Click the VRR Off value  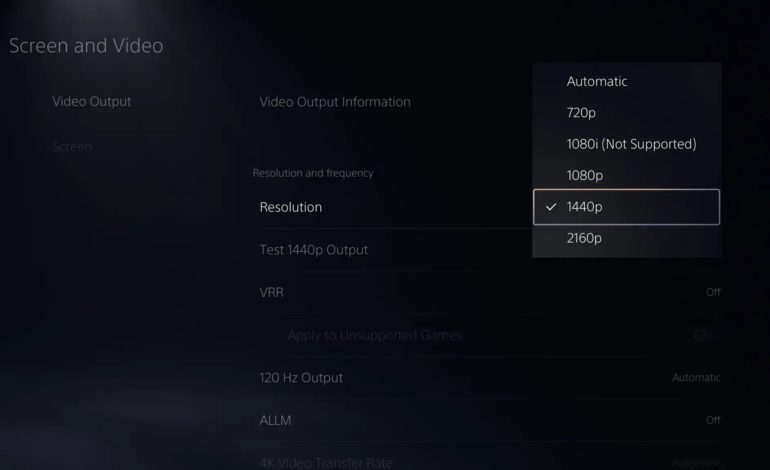click(712, 292)
